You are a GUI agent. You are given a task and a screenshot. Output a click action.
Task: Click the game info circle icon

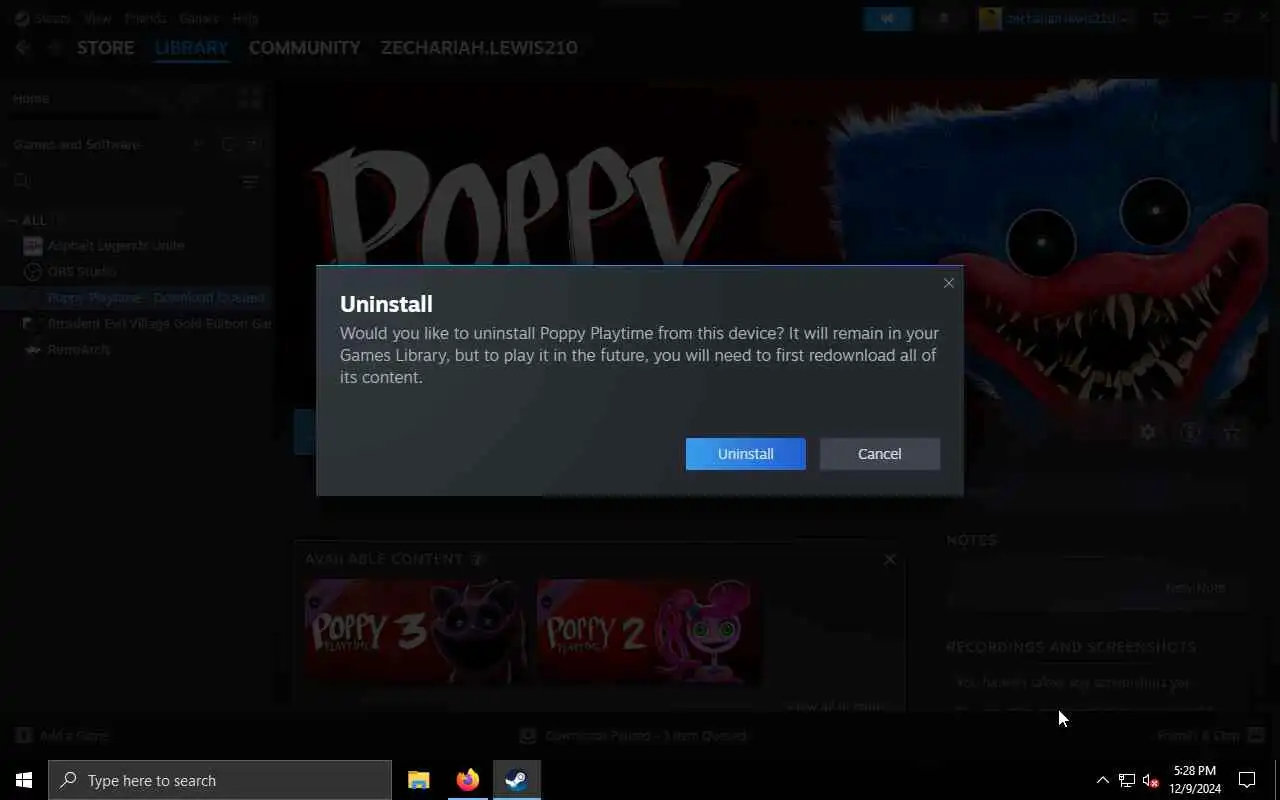pos(1190,432)
